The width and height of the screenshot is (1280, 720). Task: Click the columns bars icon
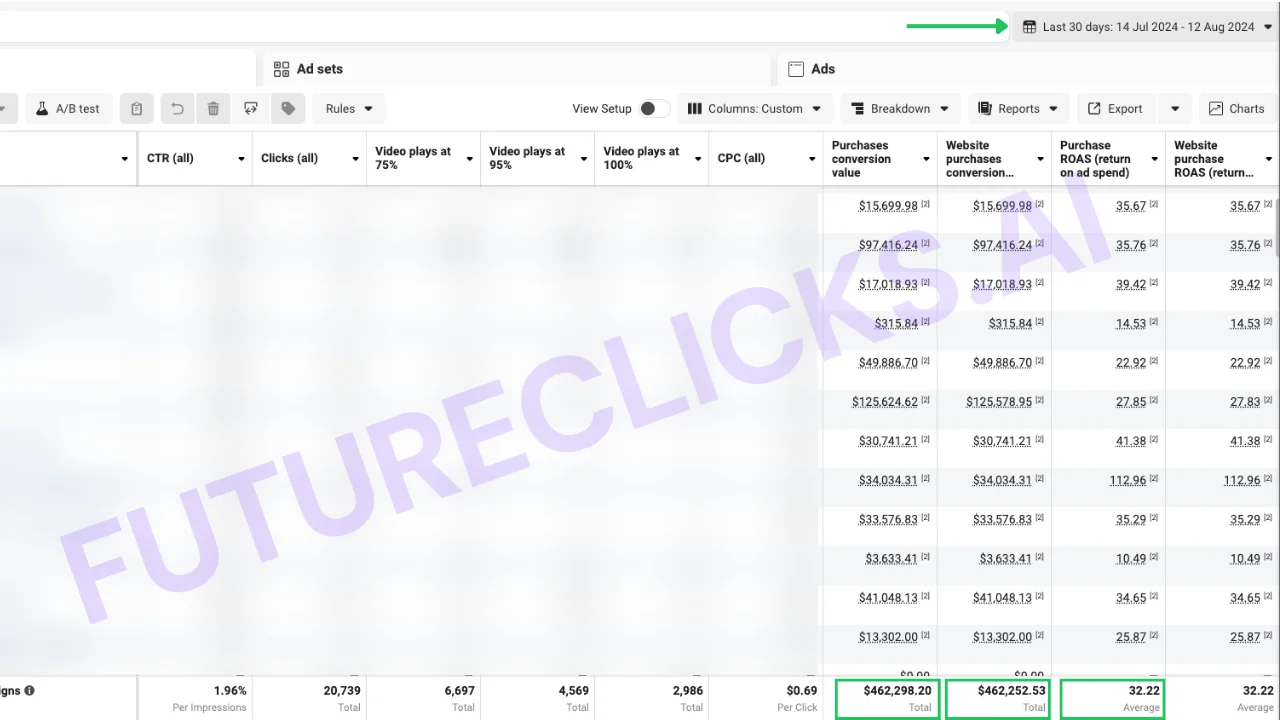click(695, 108)
